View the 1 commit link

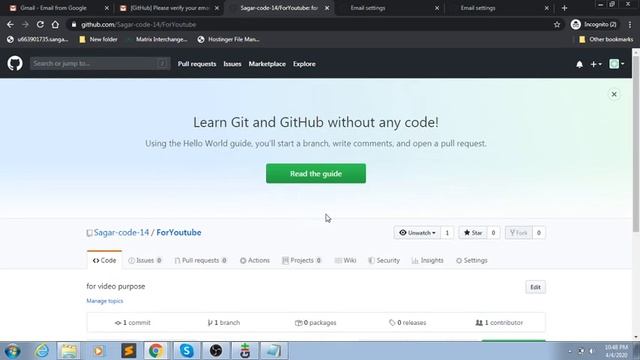133,322
